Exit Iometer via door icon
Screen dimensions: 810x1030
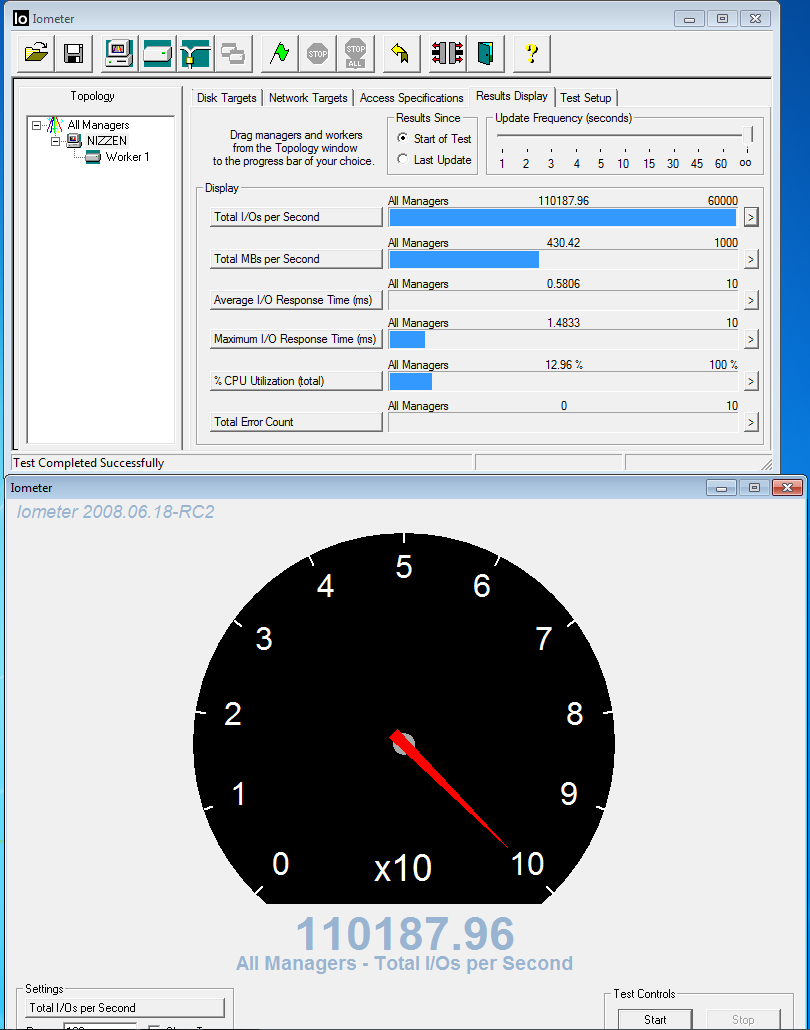(485, 53)
